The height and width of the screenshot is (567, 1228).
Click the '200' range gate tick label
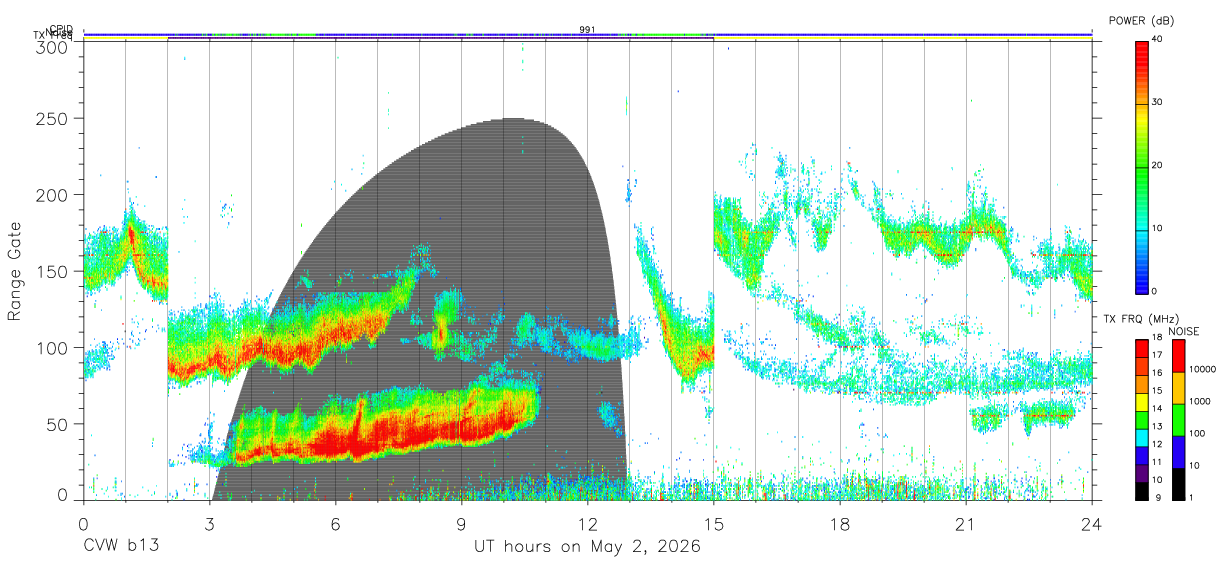point(52,194)
